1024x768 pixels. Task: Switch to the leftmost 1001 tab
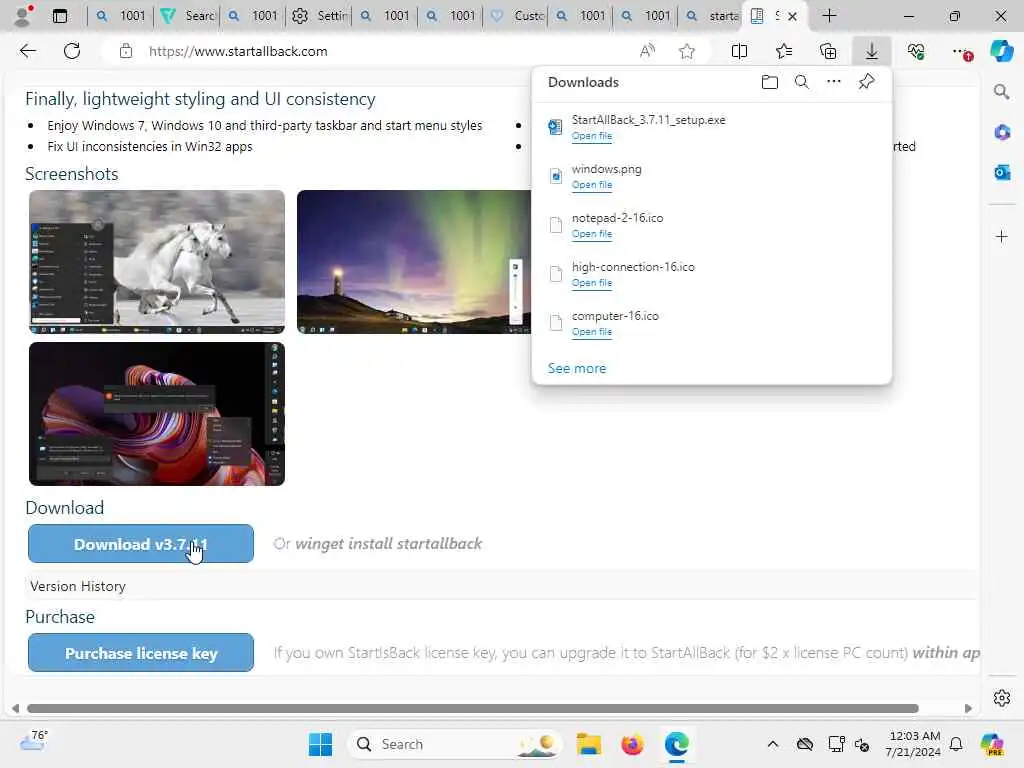click(x=121, y=16)
